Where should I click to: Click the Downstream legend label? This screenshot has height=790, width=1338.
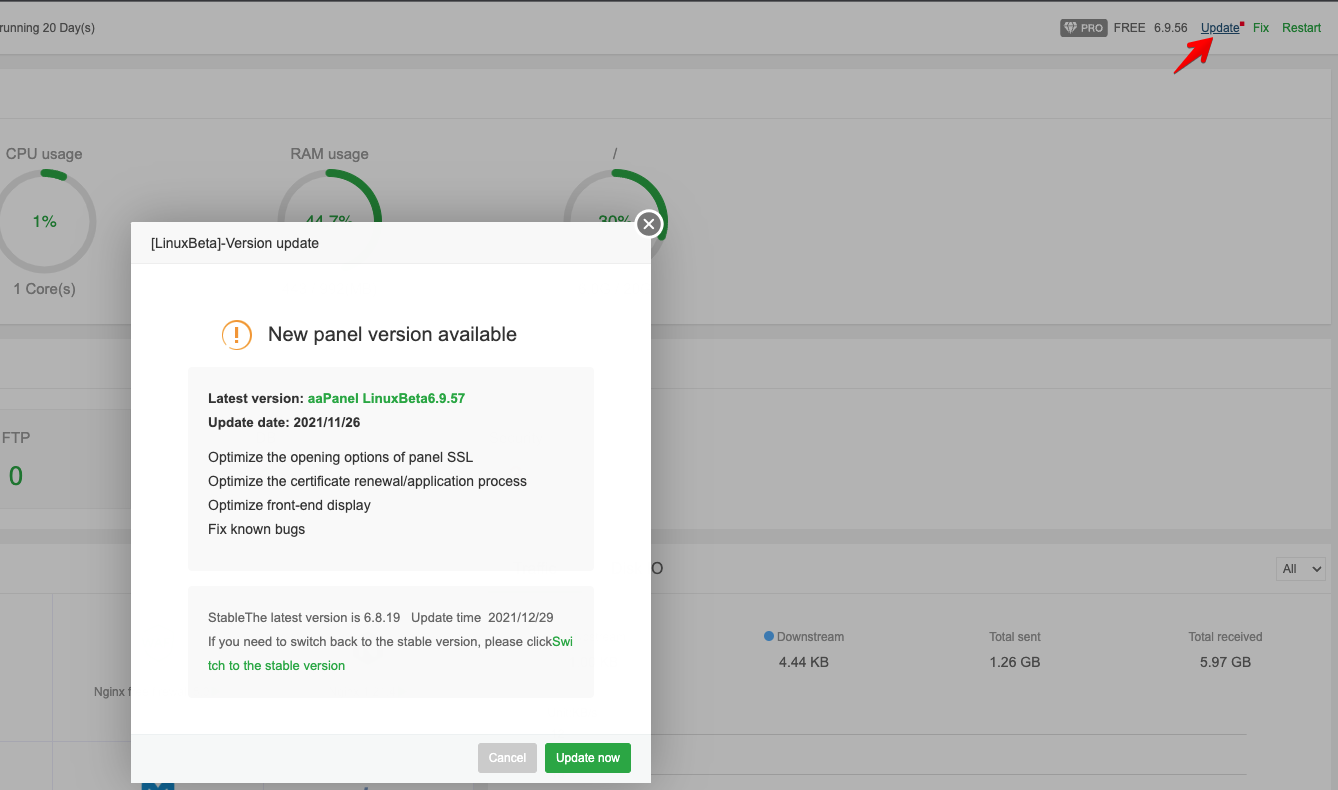pyautogui.click(x=804, y=637)
